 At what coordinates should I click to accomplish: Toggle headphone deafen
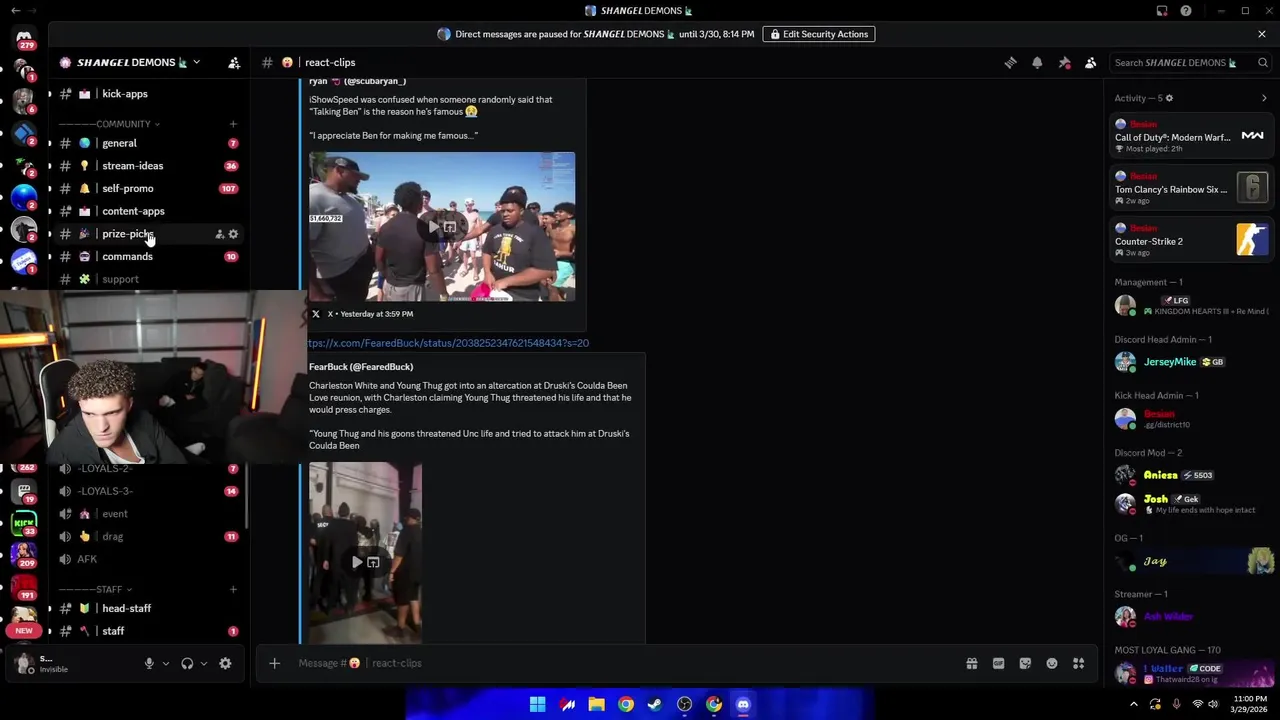(x=187, y=663)
